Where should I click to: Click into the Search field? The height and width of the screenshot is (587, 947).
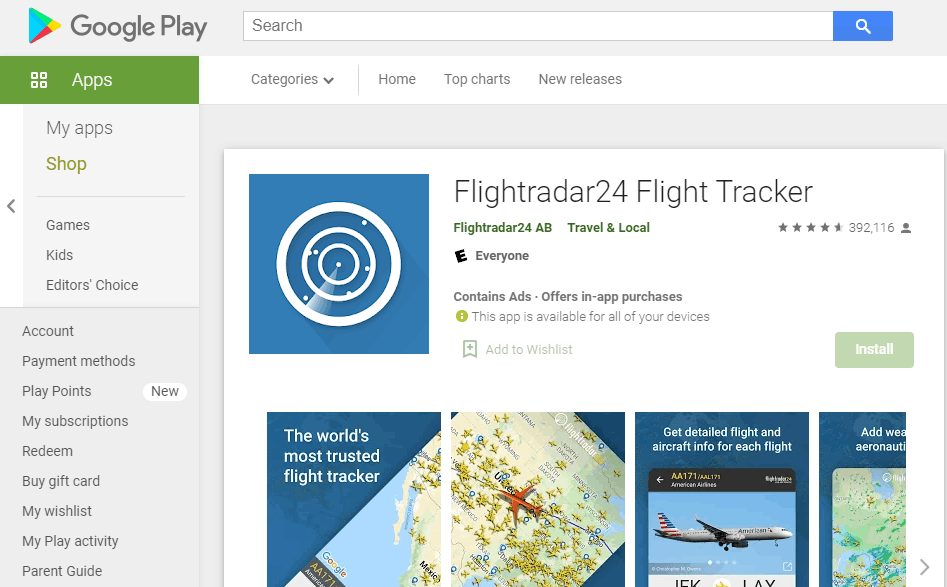(538, 26)
